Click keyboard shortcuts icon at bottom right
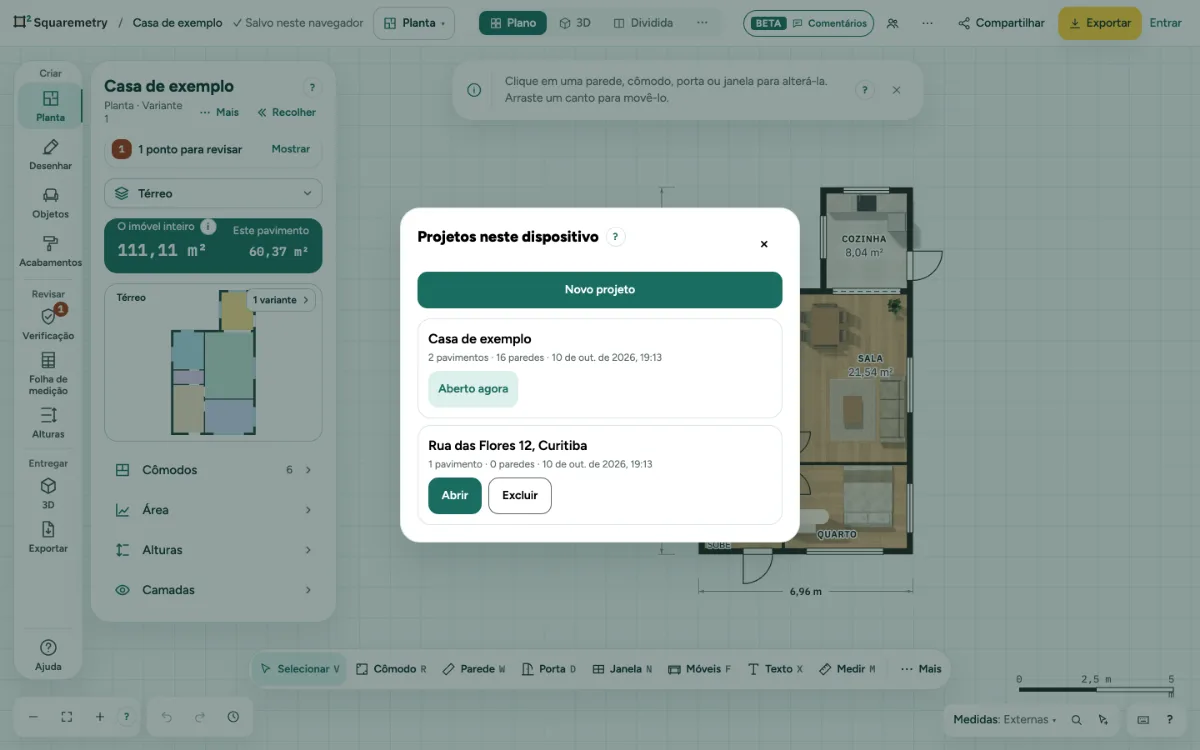1200x750 pixels. click(1144, 719)
